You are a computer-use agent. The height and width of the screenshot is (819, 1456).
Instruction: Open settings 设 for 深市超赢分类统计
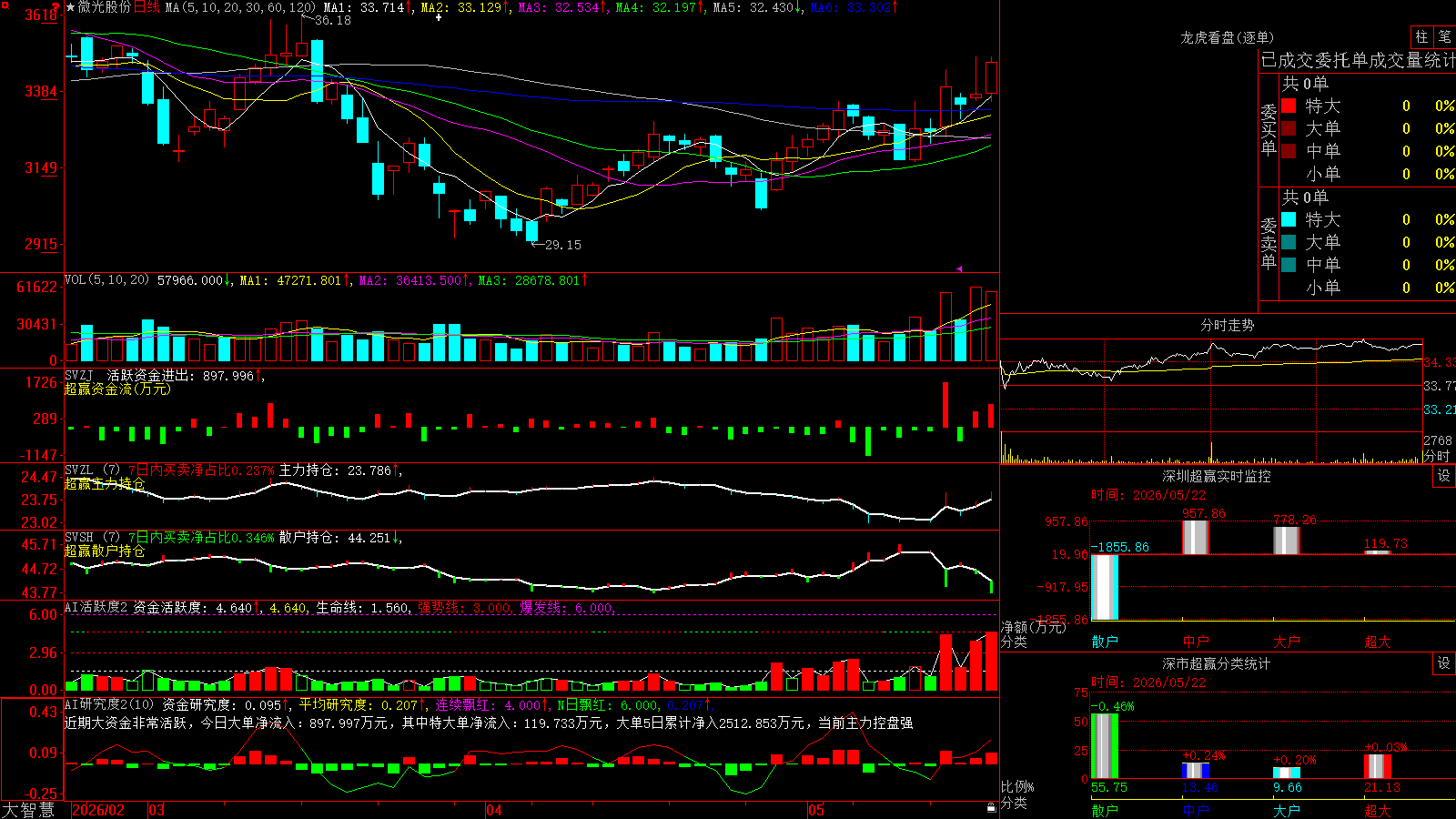[x=1444, y=663]
